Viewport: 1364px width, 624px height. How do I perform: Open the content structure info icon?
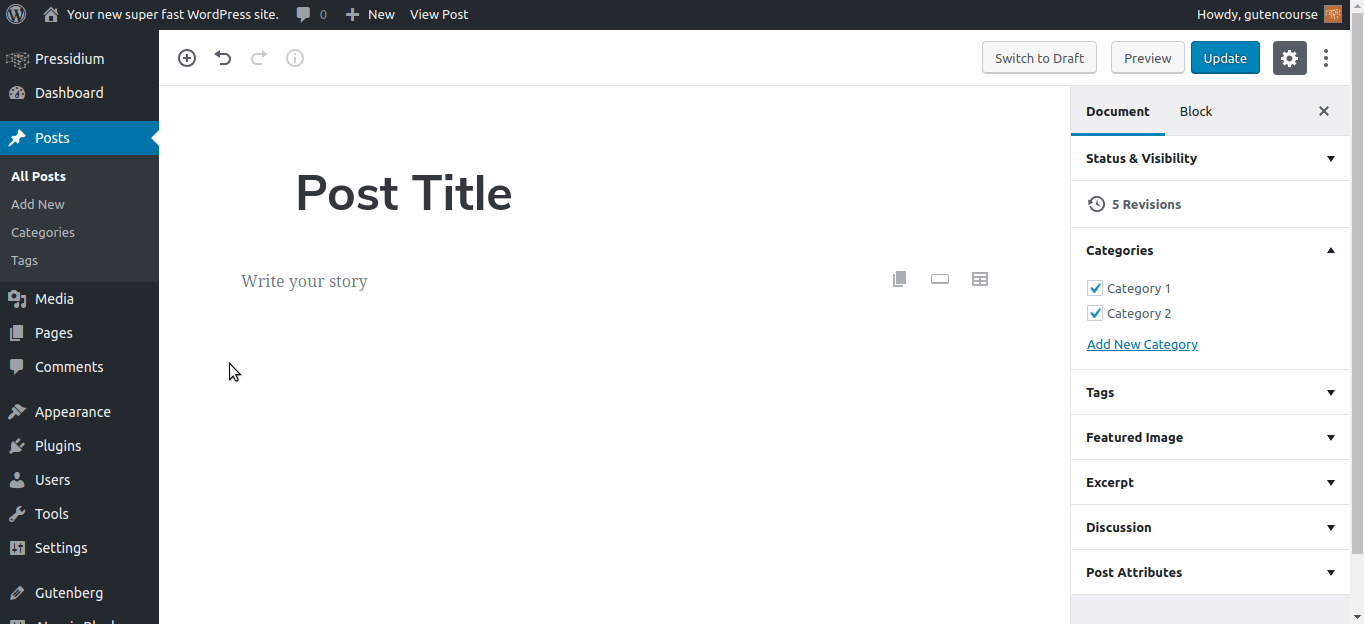pyautogui.click(x=295, y=58)
